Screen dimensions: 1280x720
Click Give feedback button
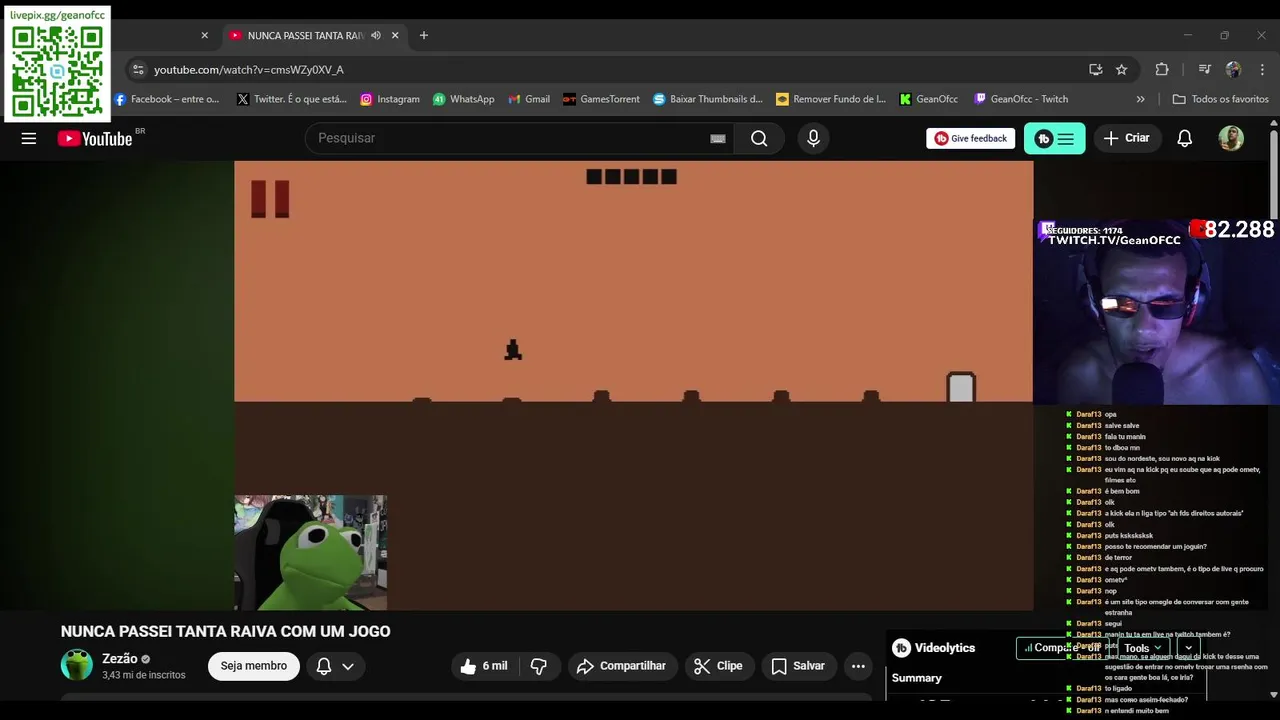970,139
